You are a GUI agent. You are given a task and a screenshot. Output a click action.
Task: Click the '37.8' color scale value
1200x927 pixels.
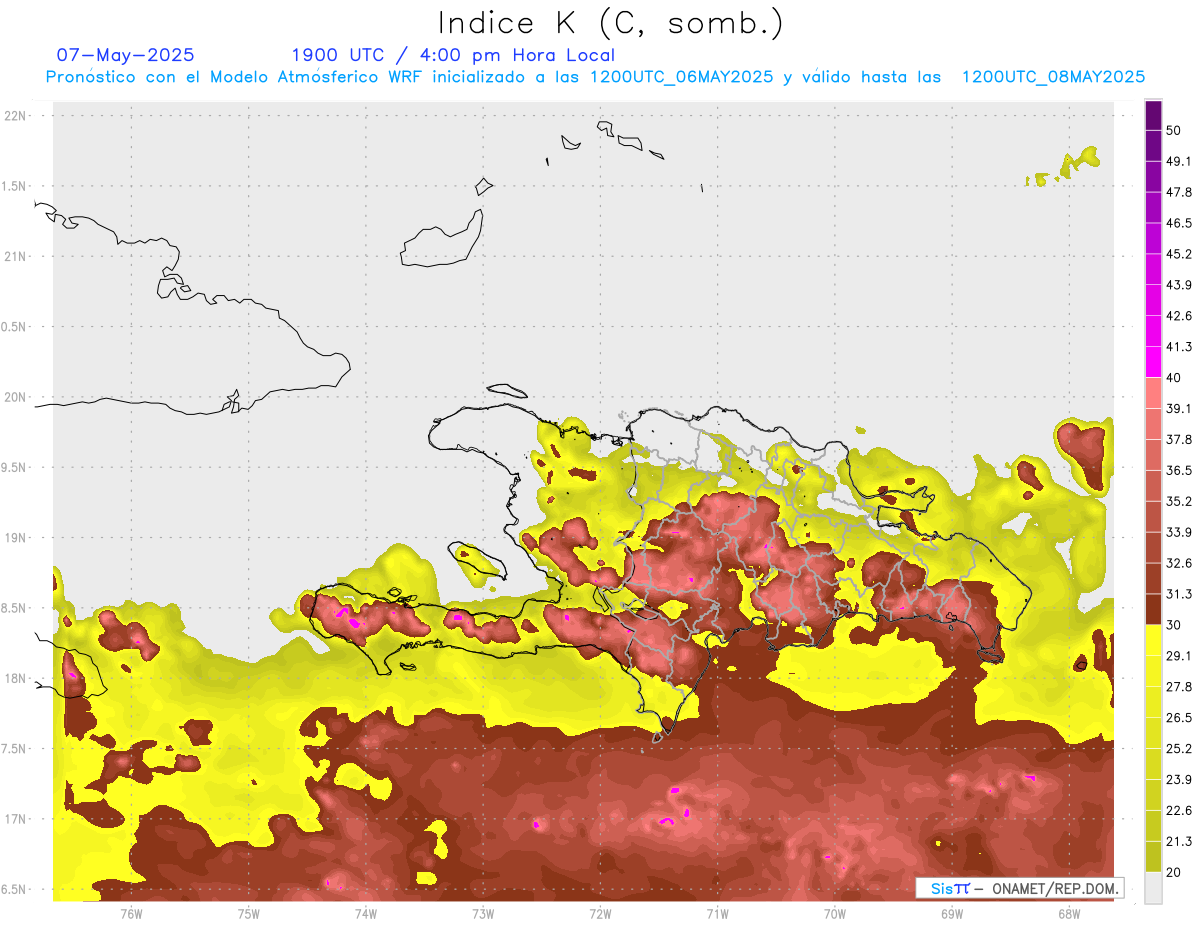pos(1179,439)
